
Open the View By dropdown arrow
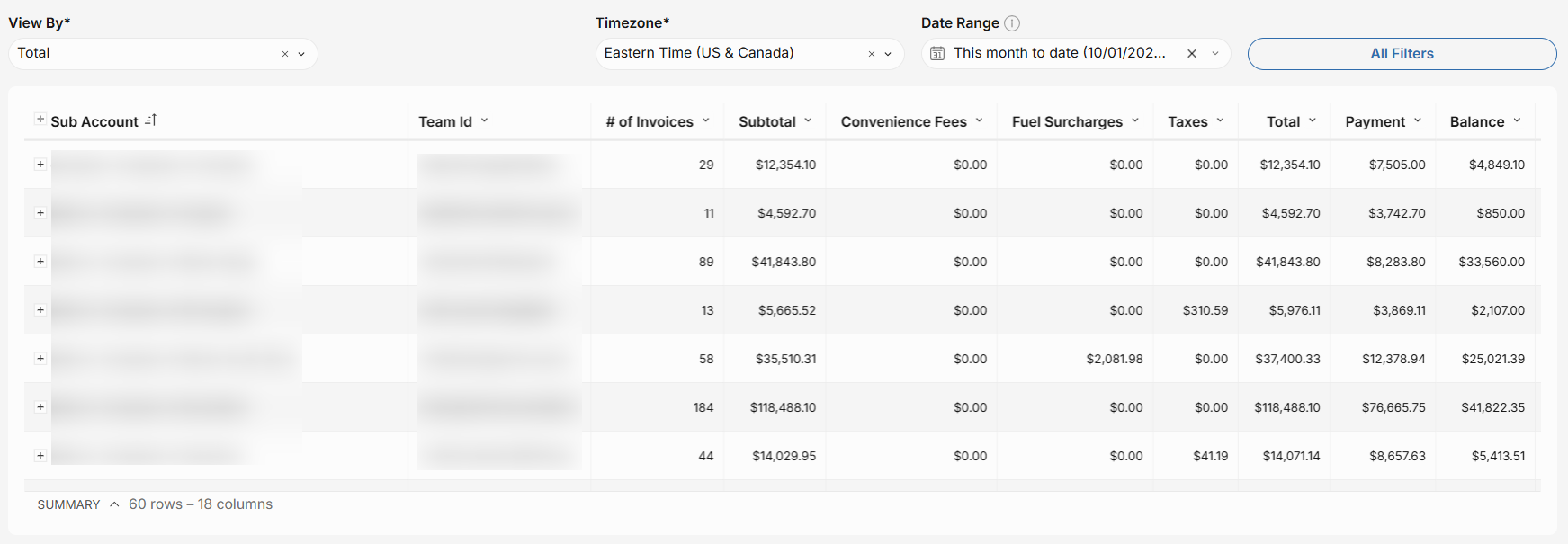301,54
